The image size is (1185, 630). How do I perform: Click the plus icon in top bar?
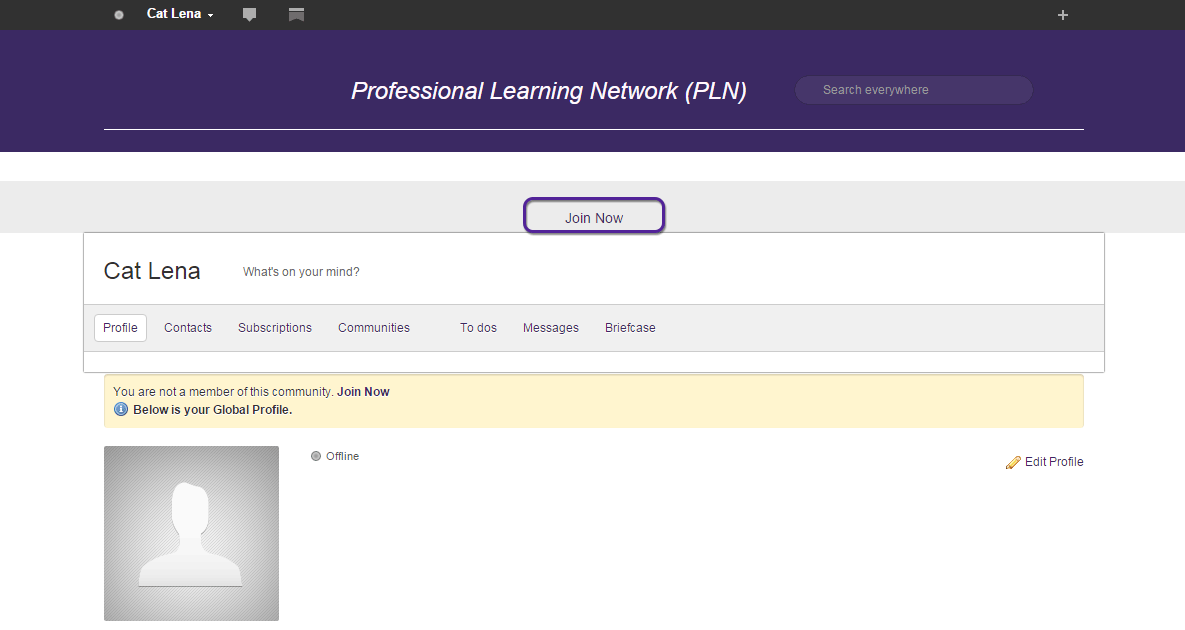coord(1063,15)
